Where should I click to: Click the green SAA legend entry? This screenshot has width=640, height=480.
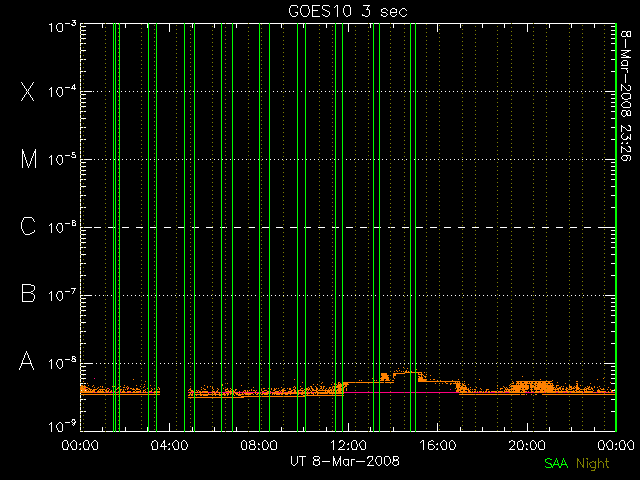(556, 463)
